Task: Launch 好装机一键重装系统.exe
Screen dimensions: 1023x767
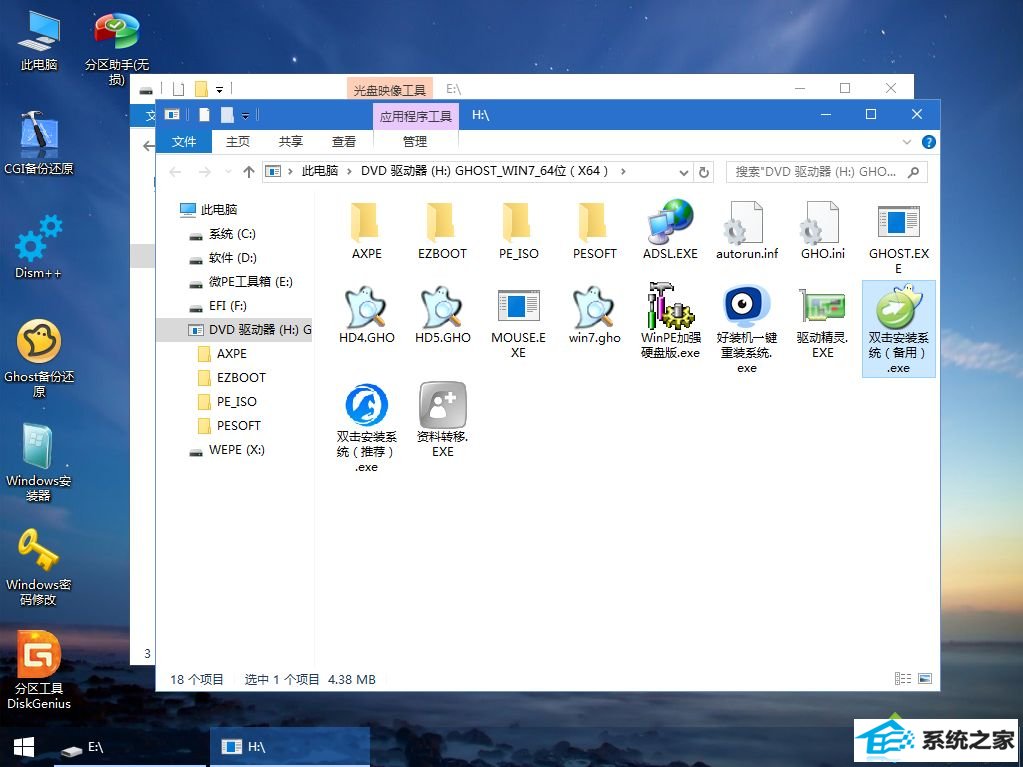Action: click(x=746, y=310)
